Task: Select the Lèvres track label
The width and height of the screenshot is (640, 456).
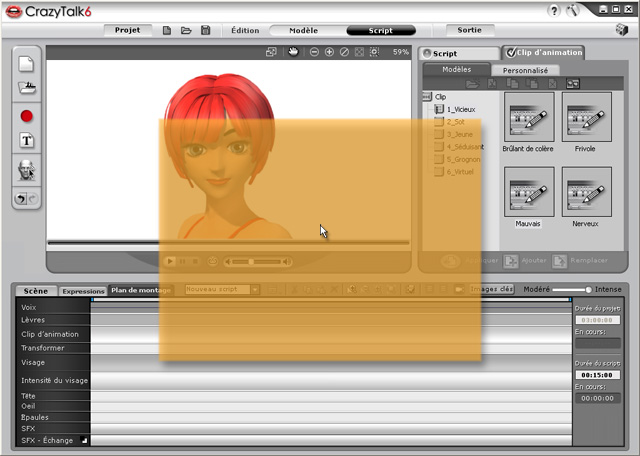Action: (x=33, y=320)
